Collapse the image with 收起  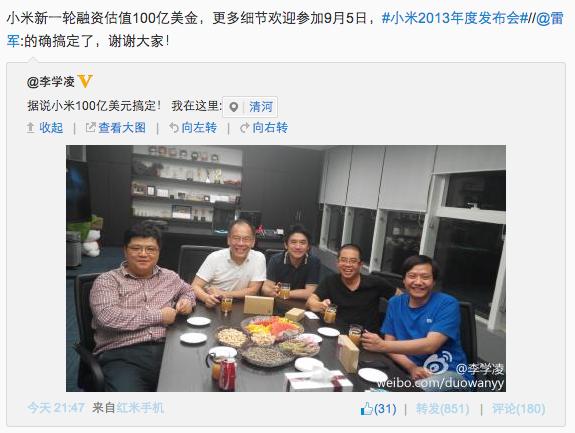point(51,128)
